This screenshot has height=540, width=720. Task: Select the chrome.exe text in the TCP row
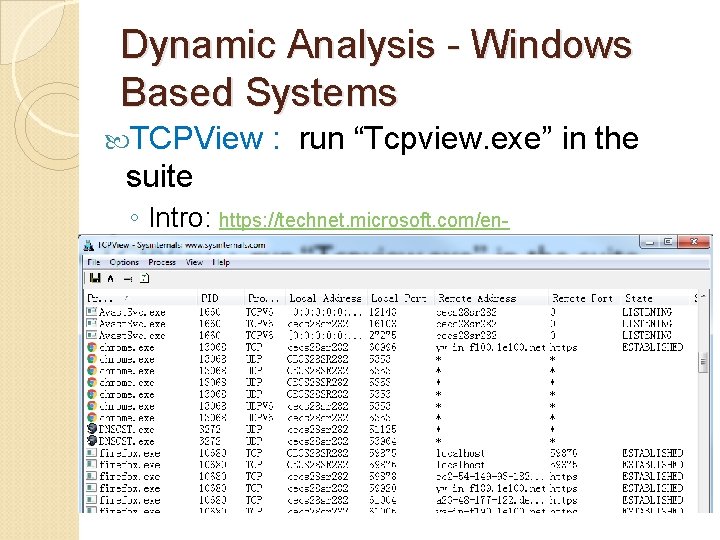(x=127, y=348)
